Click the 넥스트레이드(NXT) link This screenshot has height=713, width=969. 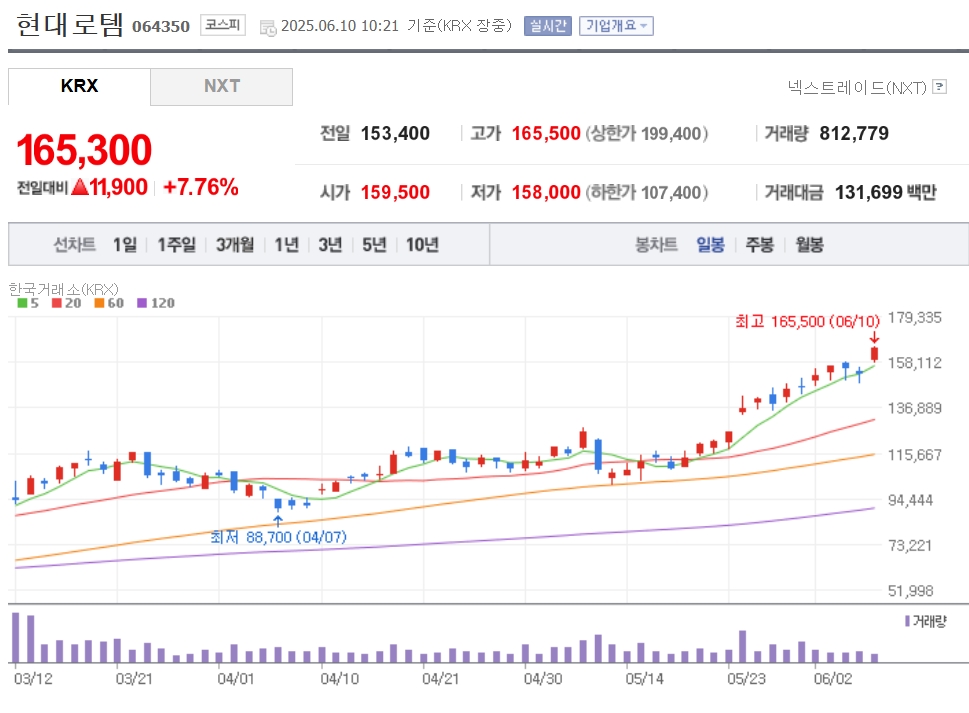[857, 87]
